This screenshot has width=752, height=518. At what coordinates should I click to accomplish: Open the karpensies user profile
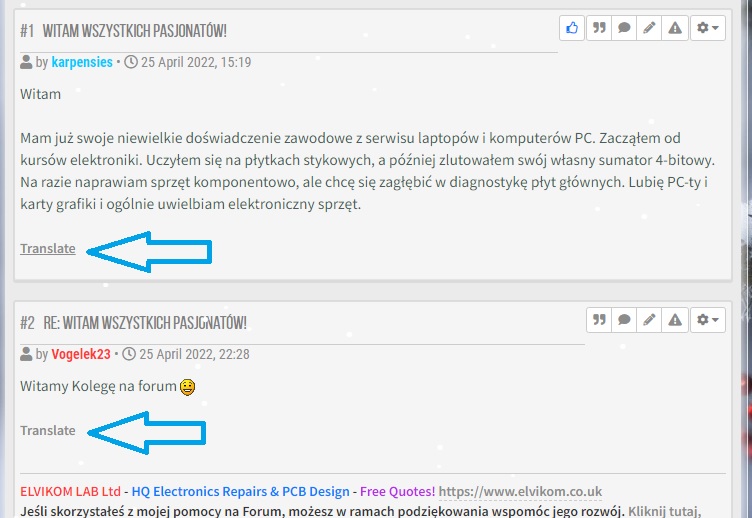coord(82,62)
